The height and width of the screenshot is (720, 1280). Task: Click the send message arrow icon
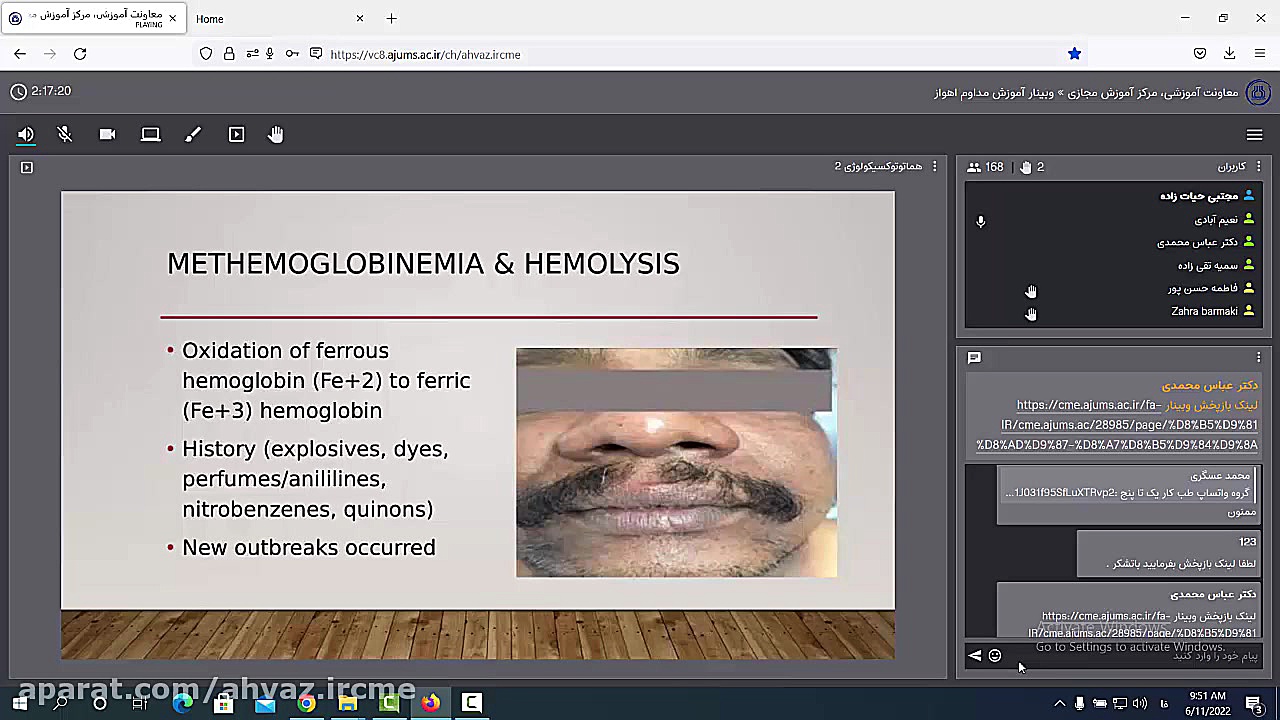tap(975, 656)
